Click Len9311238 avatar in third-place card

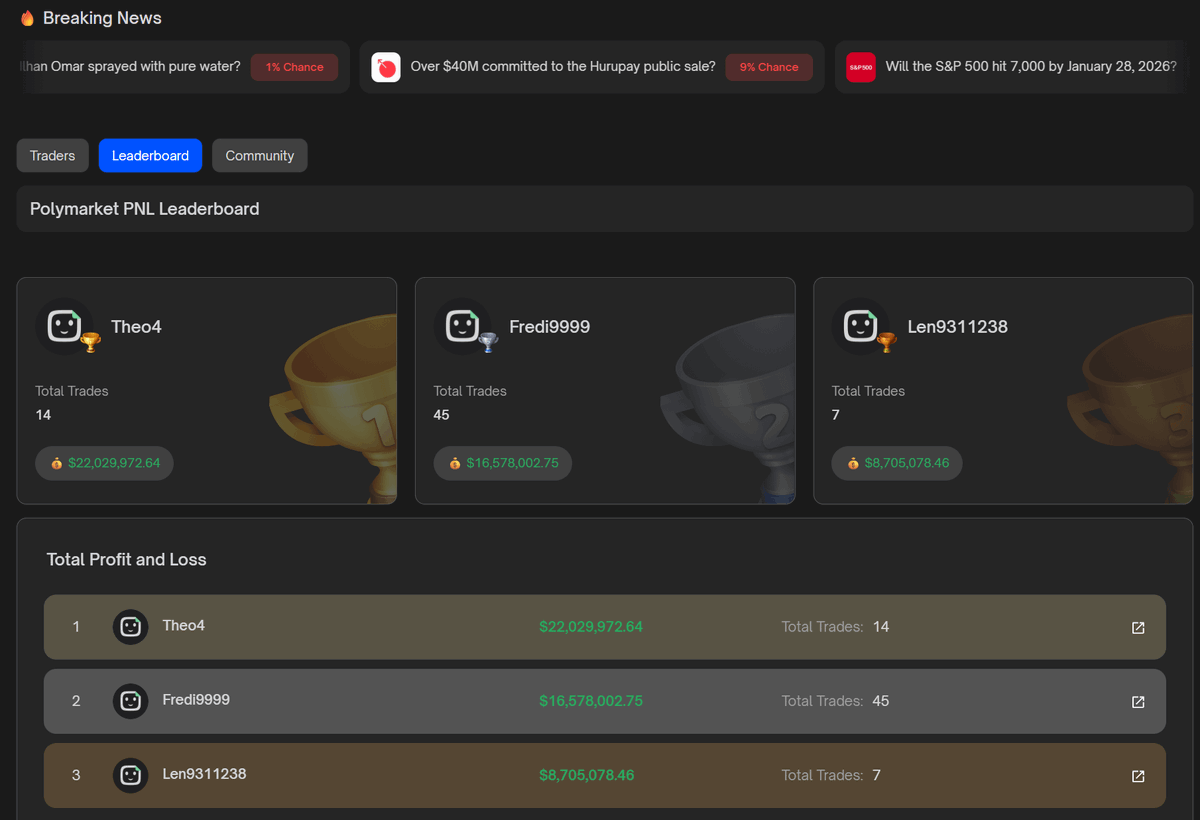860,326
